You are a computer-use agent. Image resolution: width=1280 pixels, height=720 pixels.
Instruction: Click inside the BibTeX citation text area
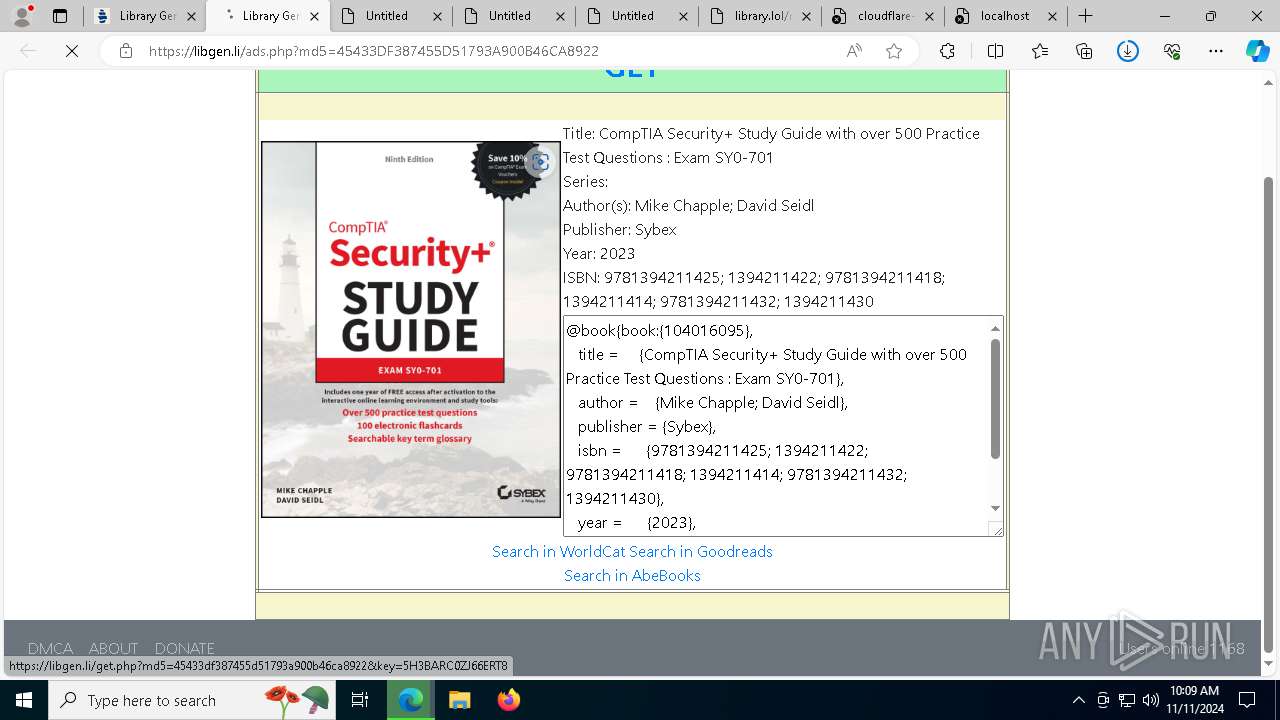pyautogui.click(x=776, y=426)
